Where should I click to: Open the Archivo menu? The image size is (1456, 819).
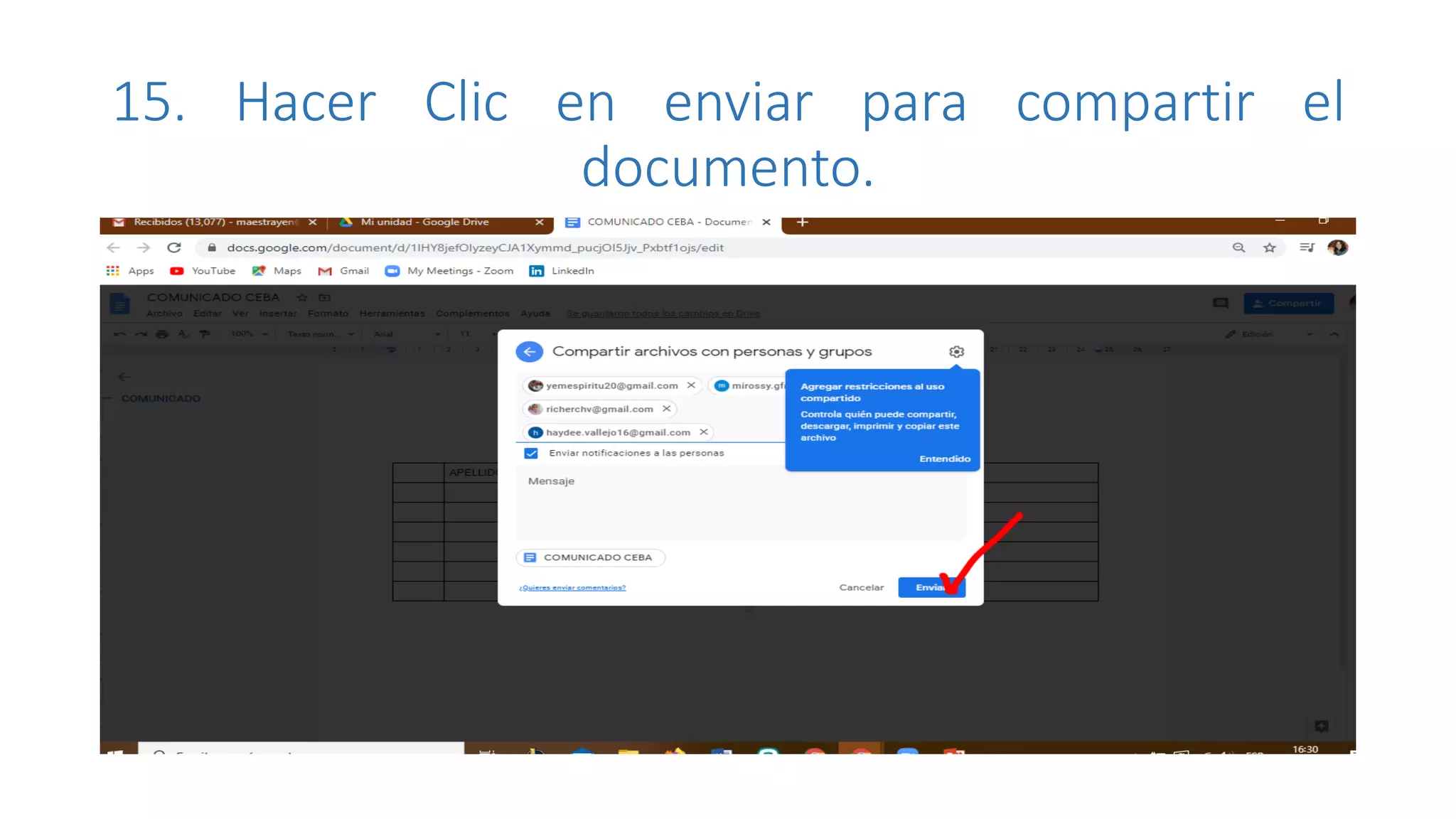pyautogui.click(x=164, y=314)
